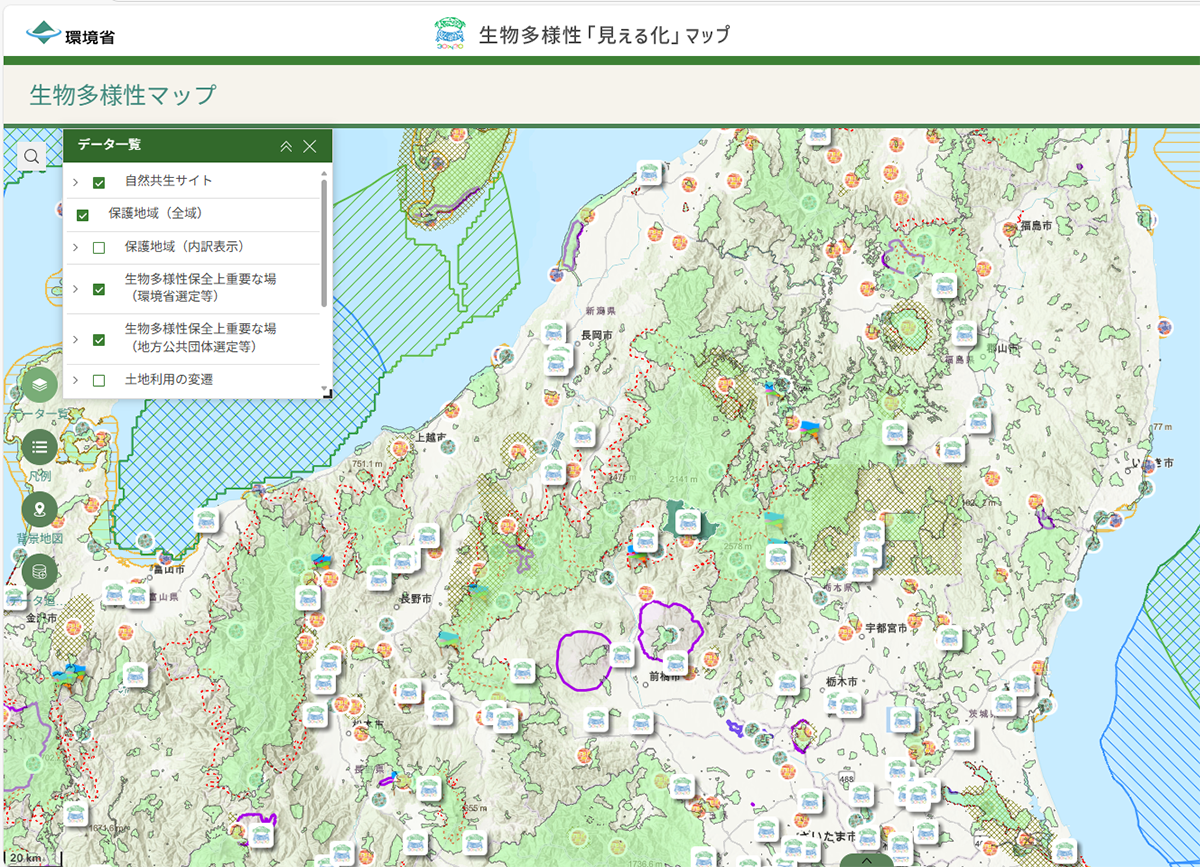Click the 環境省 logo in header
1200x867 pixels.
point(70,35)
